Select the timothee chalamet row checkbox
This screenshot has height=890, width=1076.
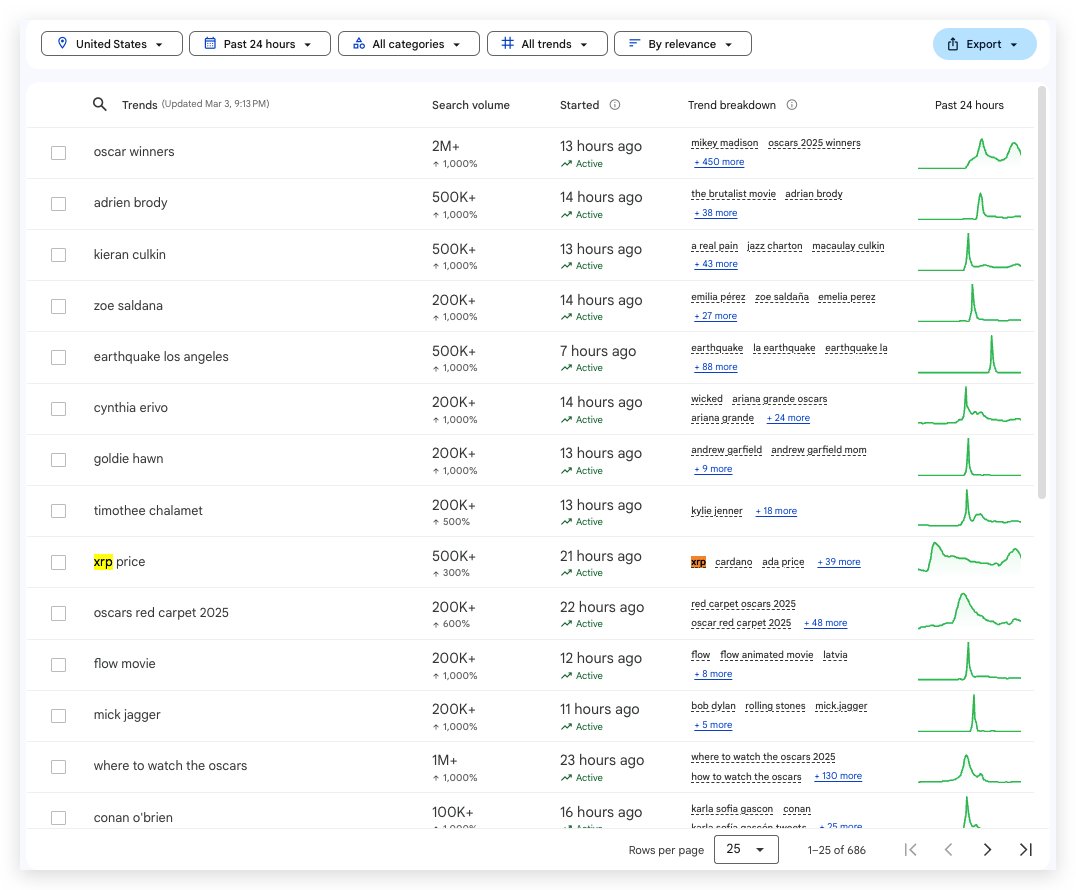point(58,511)
